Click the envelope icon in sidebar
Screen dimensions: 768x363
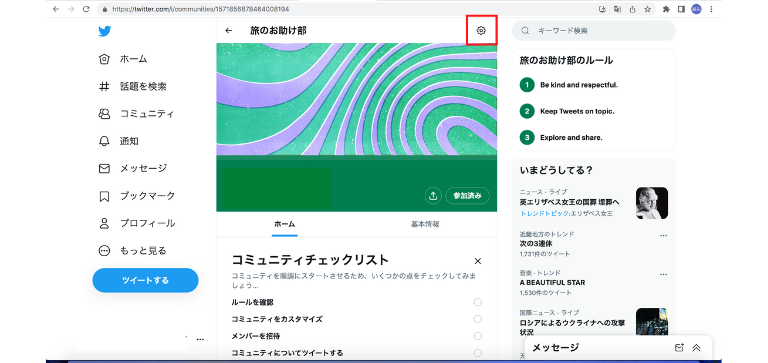(x=104, y=169)
